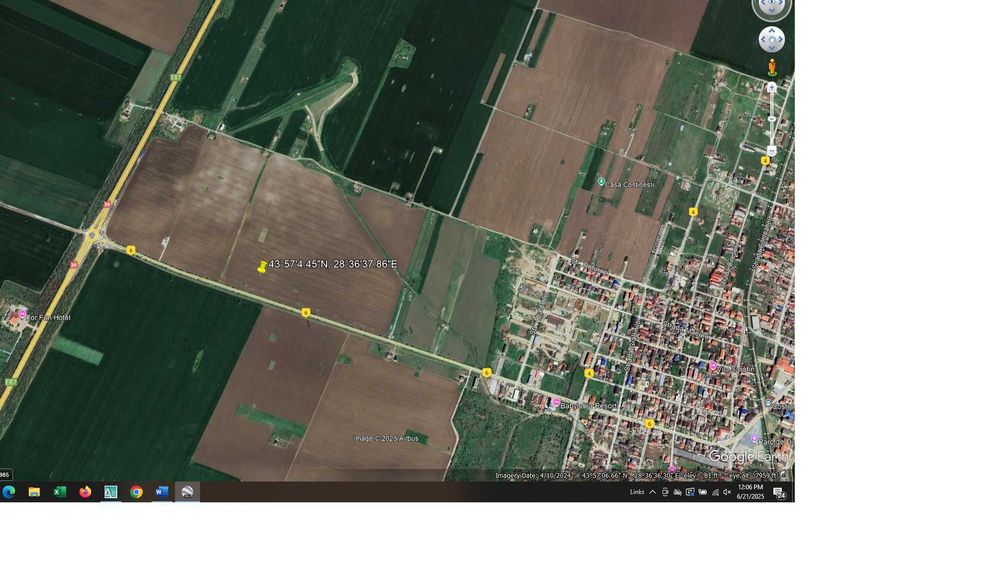Pan east with the move joystick right arrow
Image resolution: width=1000 pixels, height=563 pixels.
[781, 40]
